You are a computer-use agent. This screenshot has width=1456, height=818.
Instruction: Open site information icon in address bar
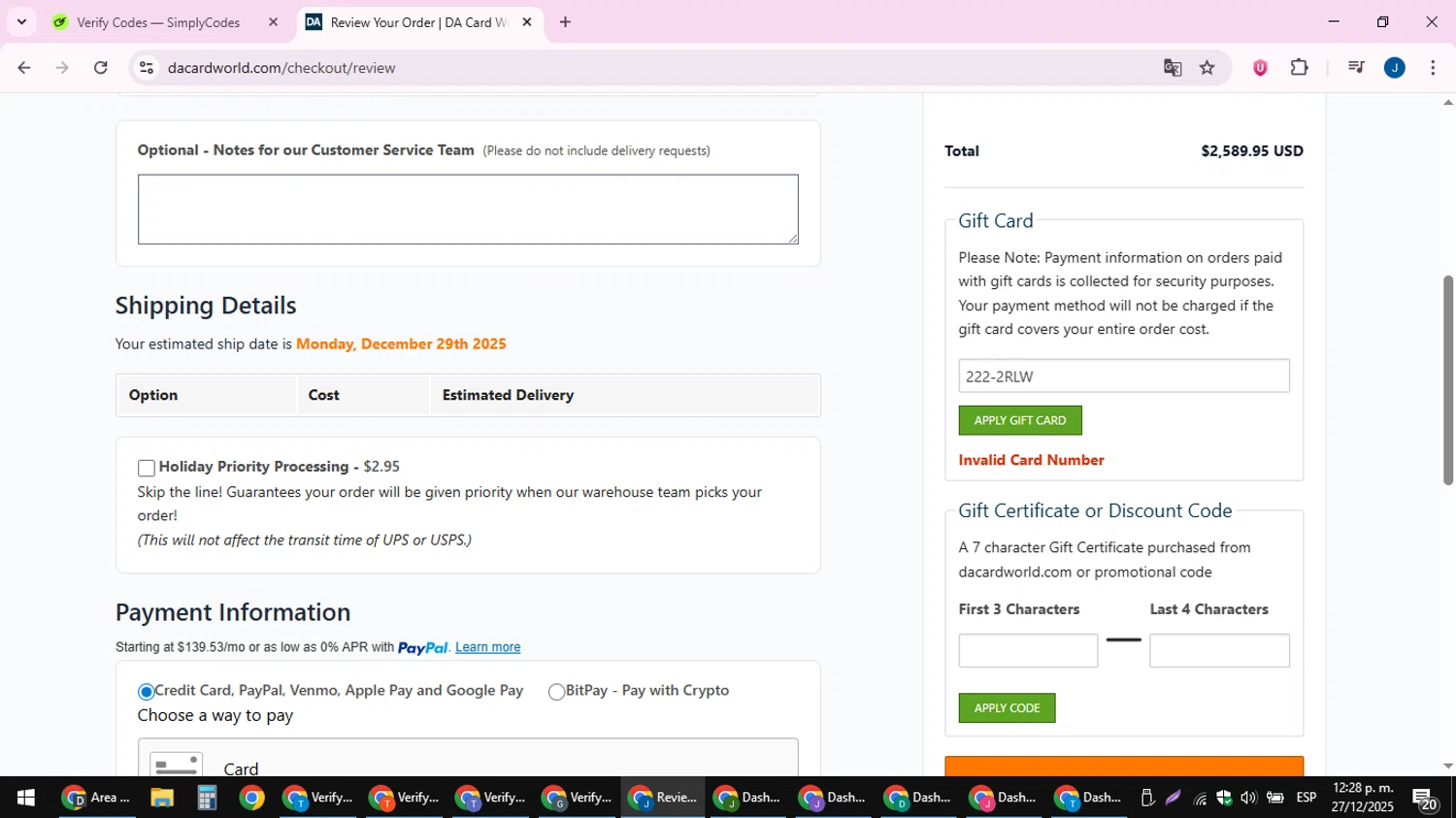147,68
